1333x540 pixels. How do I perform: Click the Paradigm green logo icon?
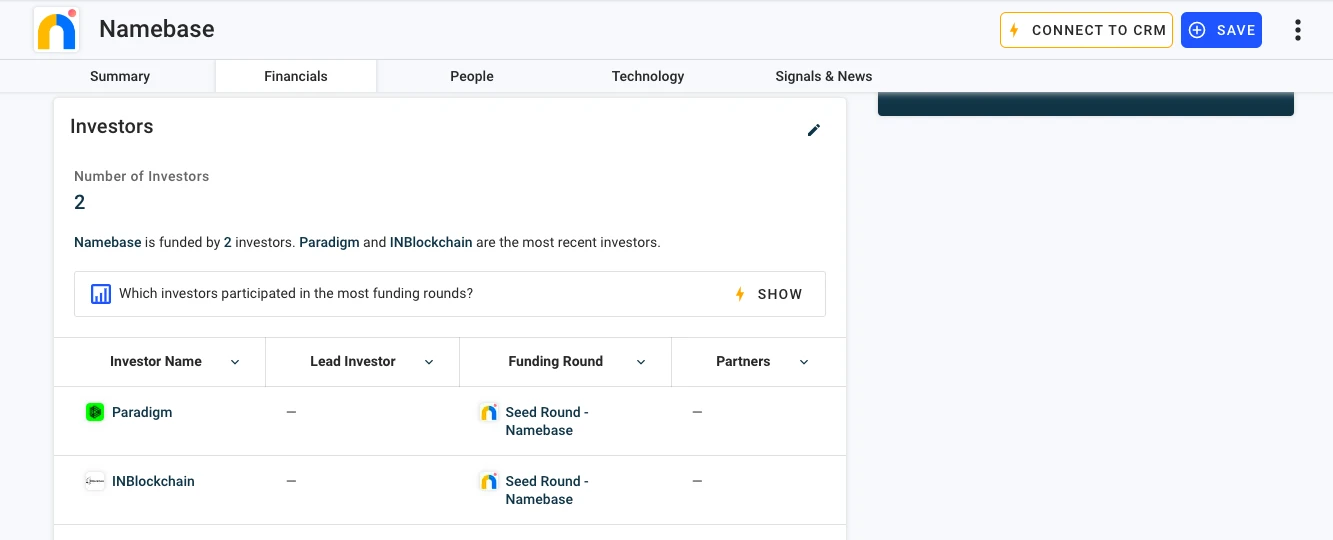[95, 412]
